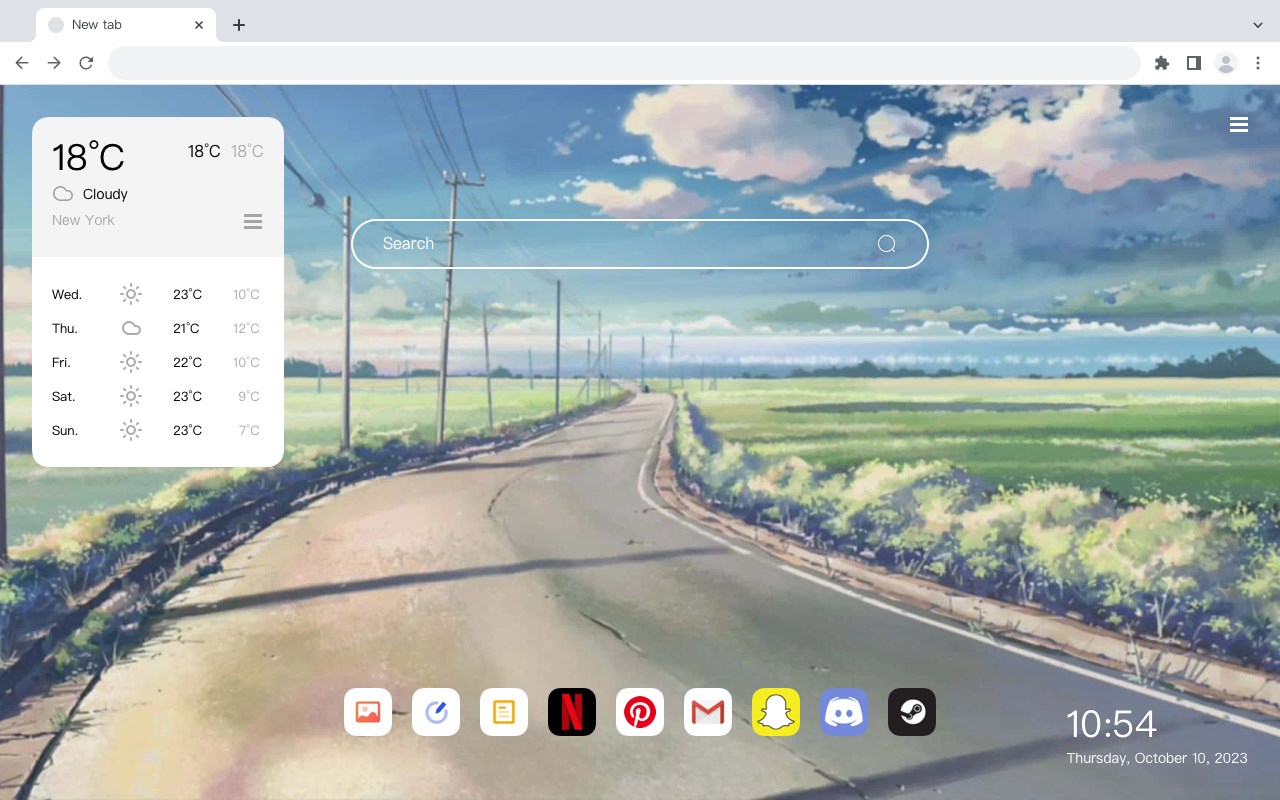Open the blue circular tasks shortcut icon
Viewport: 1280px width, 800px height.
click(436, 712)
